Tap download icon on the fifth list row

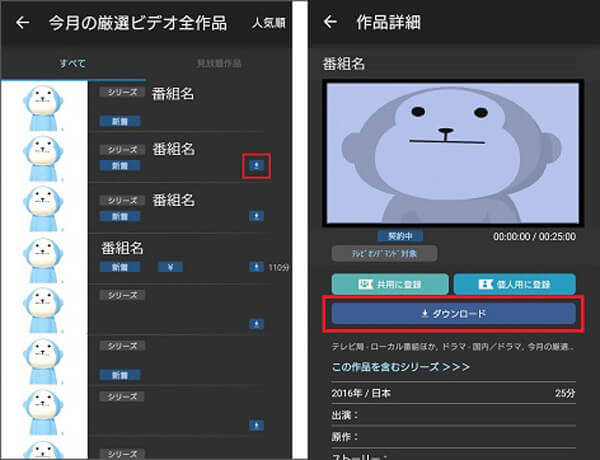(258, 322)
